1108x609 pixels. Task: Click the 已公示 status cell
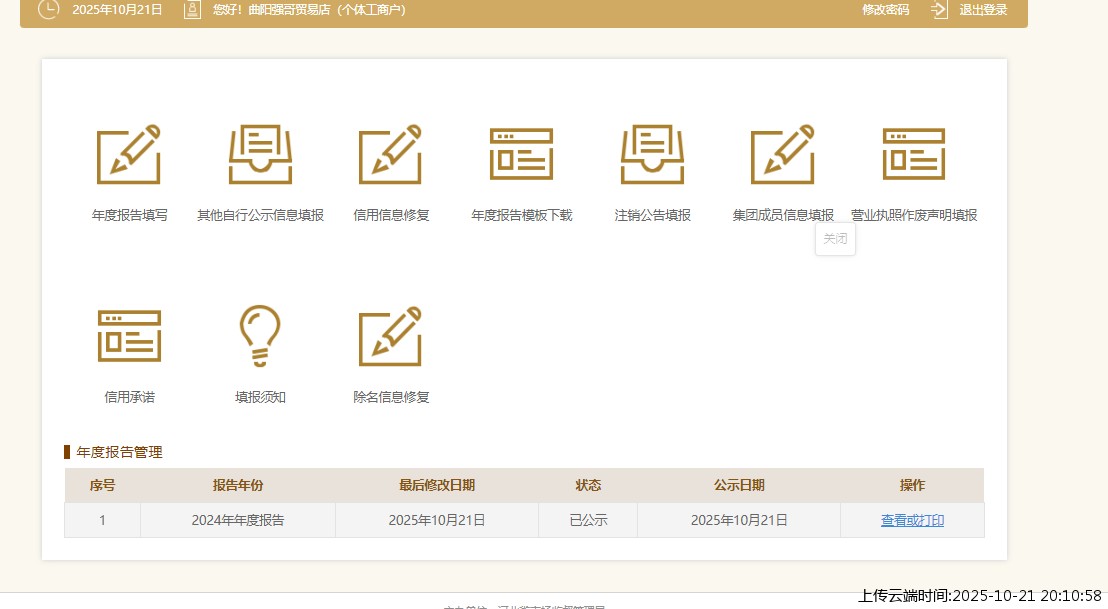click(x=588, y=520)
